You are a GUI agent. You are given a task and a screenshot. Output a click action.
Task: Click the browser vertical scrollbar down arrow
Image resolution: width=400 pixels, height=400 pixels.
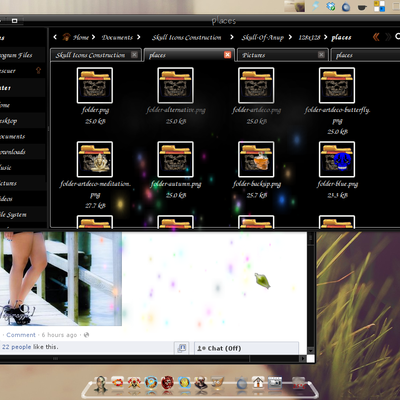coord(310,350)
